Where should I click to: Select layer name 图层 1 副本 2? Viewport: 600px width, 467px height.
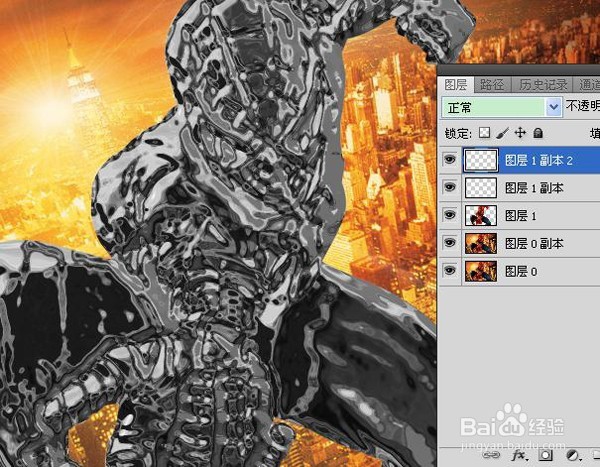[539, 160]
